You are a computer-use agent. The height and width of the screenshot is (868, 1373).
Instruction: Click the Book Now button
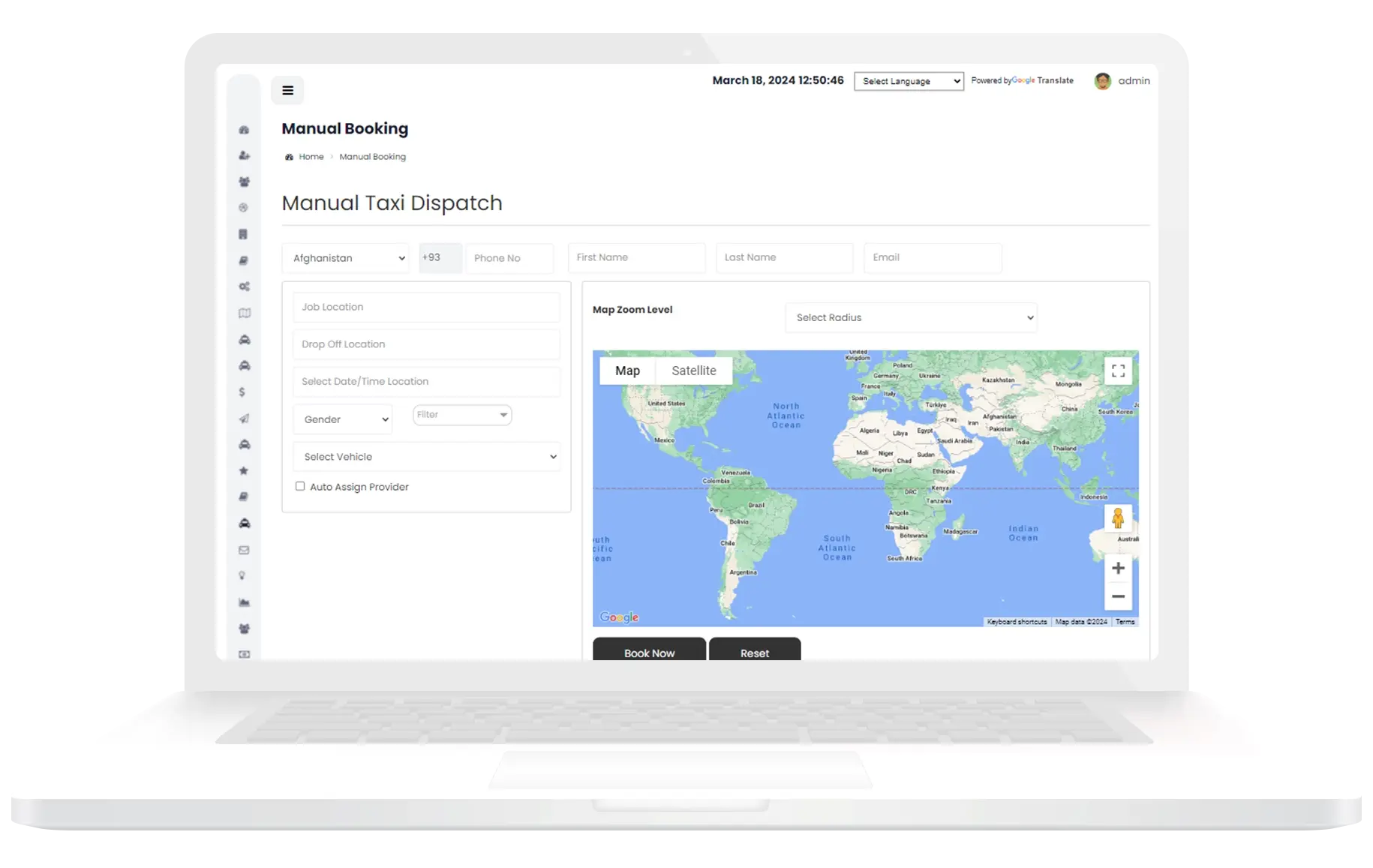pyautogui.click(x=649, y=650)
